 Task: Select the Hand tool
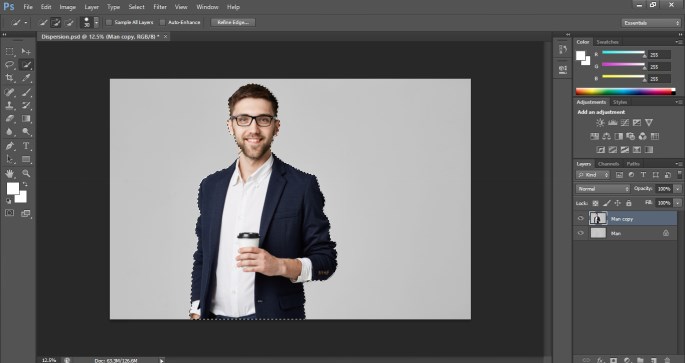9,173
